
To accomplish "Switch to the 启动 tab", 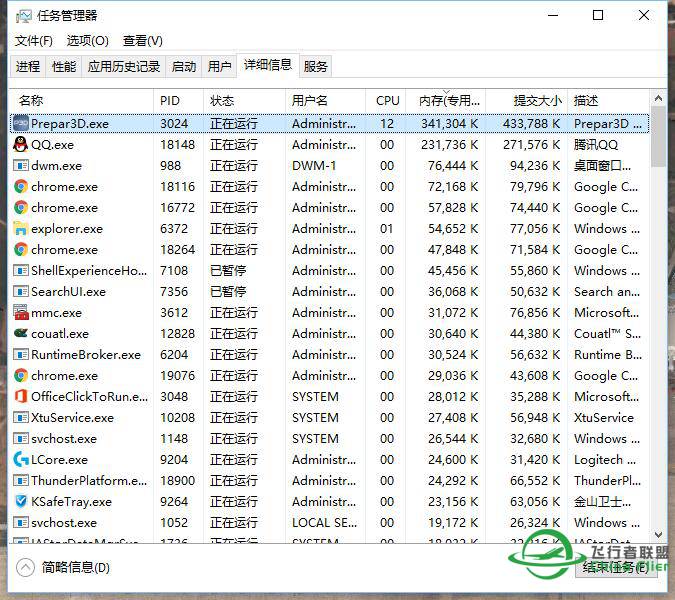I will coord(184,66).
